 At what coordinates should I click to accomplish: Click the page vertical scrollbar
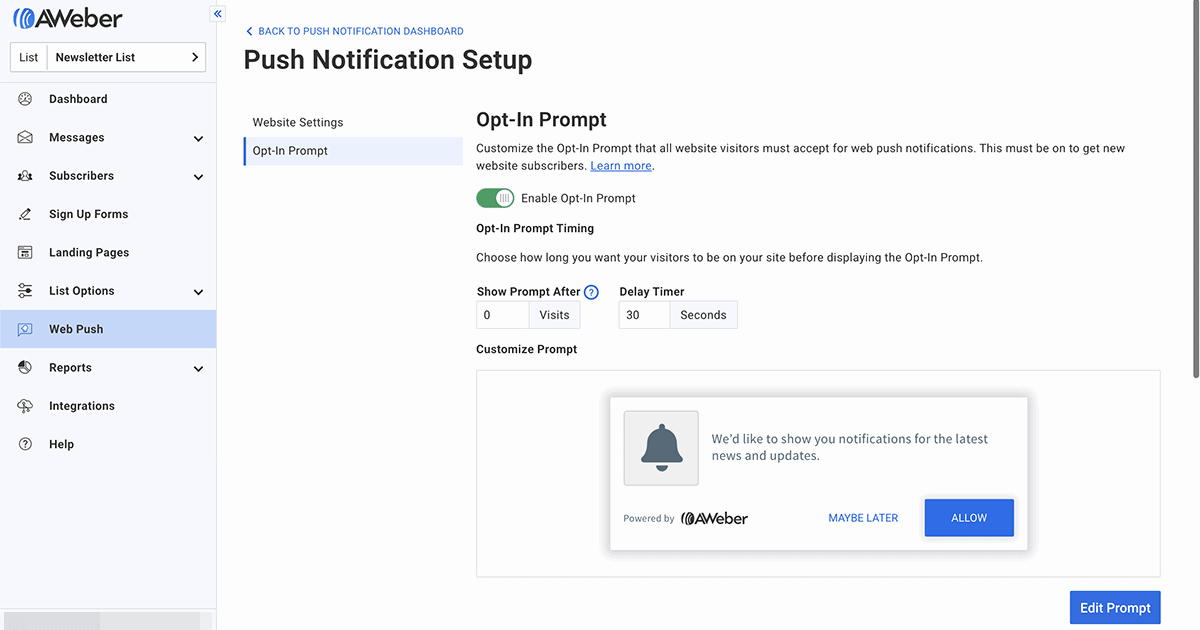pyautogui.click(x=1195, y=190)
